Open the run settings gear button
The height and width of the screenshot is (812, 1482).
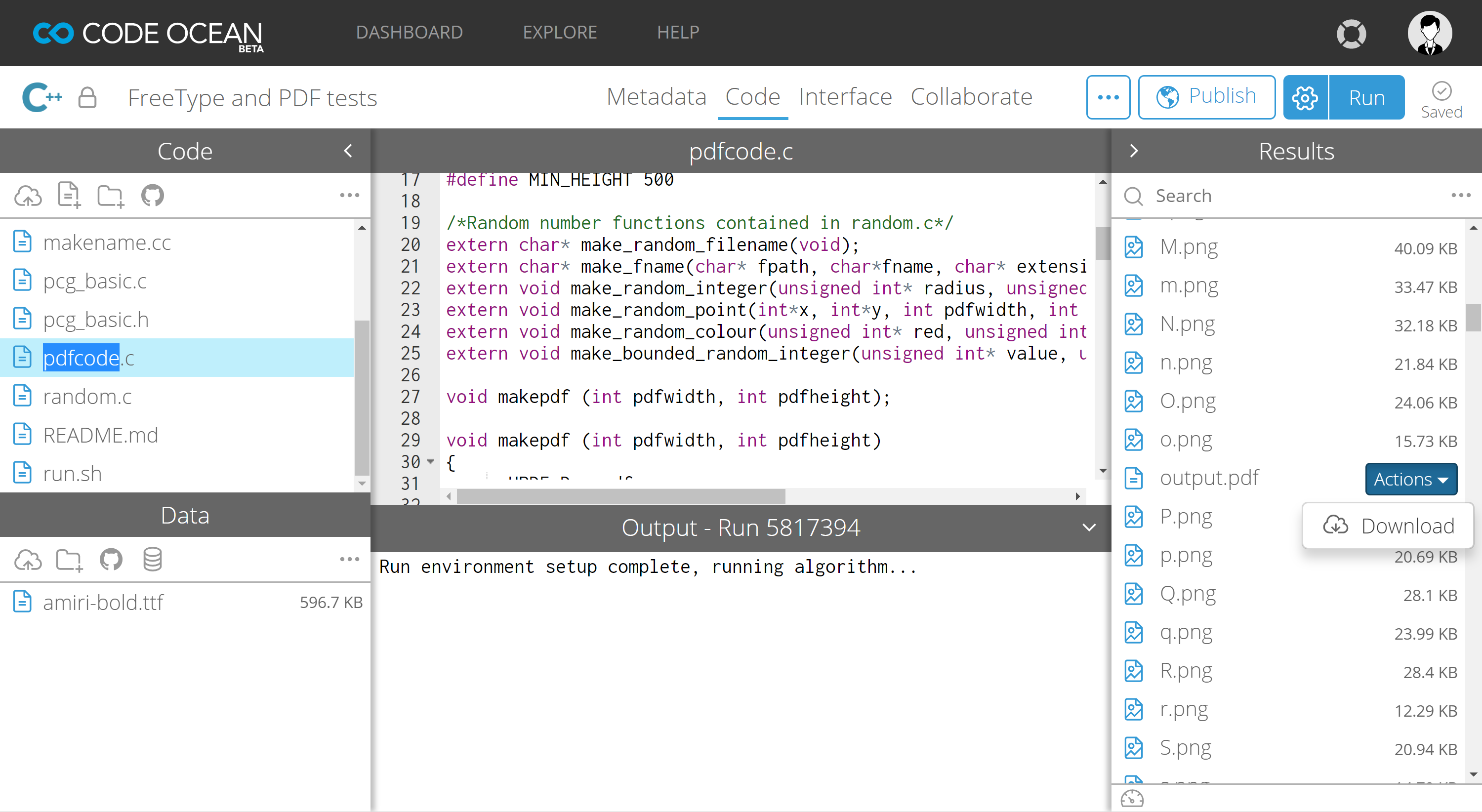pyautogui.click(x=1305, y=97)
